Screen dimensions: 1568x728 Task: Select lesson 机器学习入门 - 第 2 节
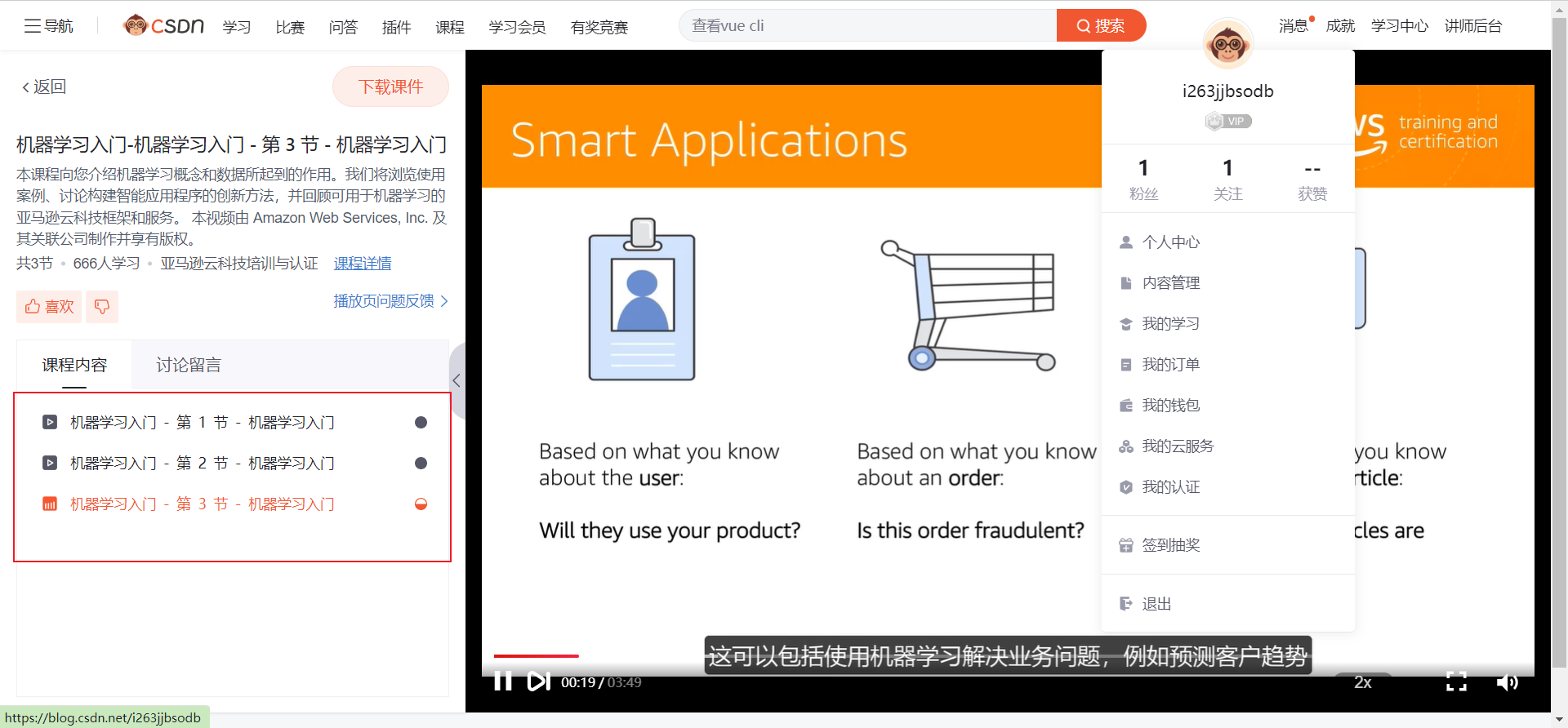(203, 464)
